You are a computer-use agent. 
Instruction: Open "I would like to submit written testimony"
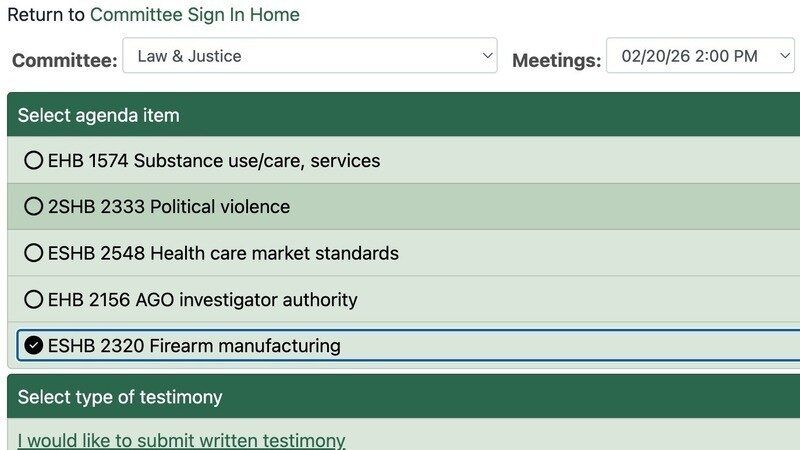181,440
